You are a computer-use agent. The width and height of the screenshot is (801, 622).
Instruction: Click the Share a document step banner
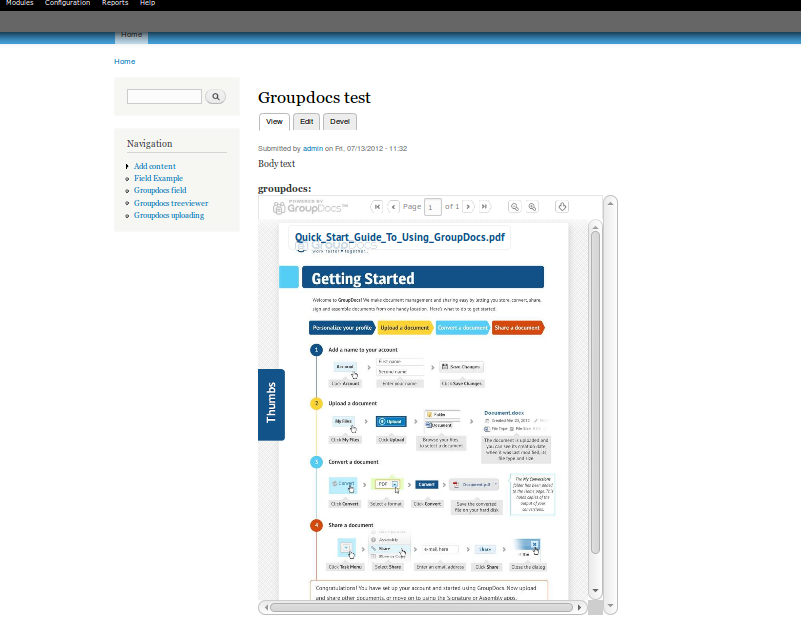518,328
